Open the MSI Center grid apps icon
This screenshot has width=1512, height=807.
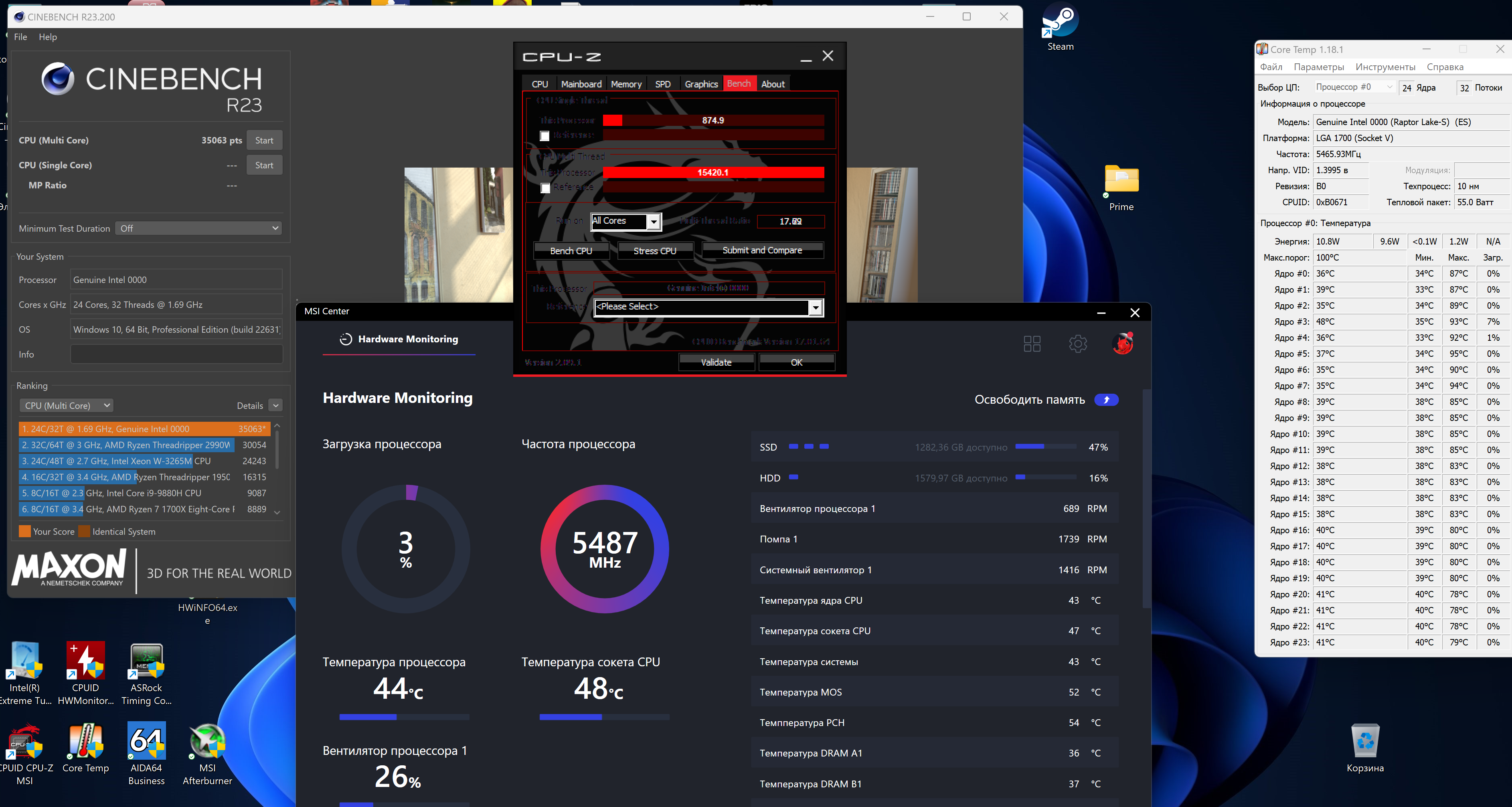(x=1032, y=343)
